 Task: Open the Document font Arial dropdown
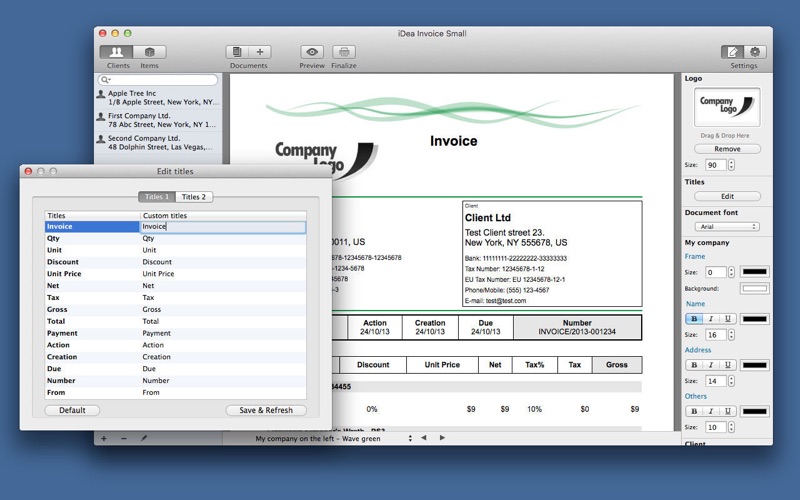(727, 227)
